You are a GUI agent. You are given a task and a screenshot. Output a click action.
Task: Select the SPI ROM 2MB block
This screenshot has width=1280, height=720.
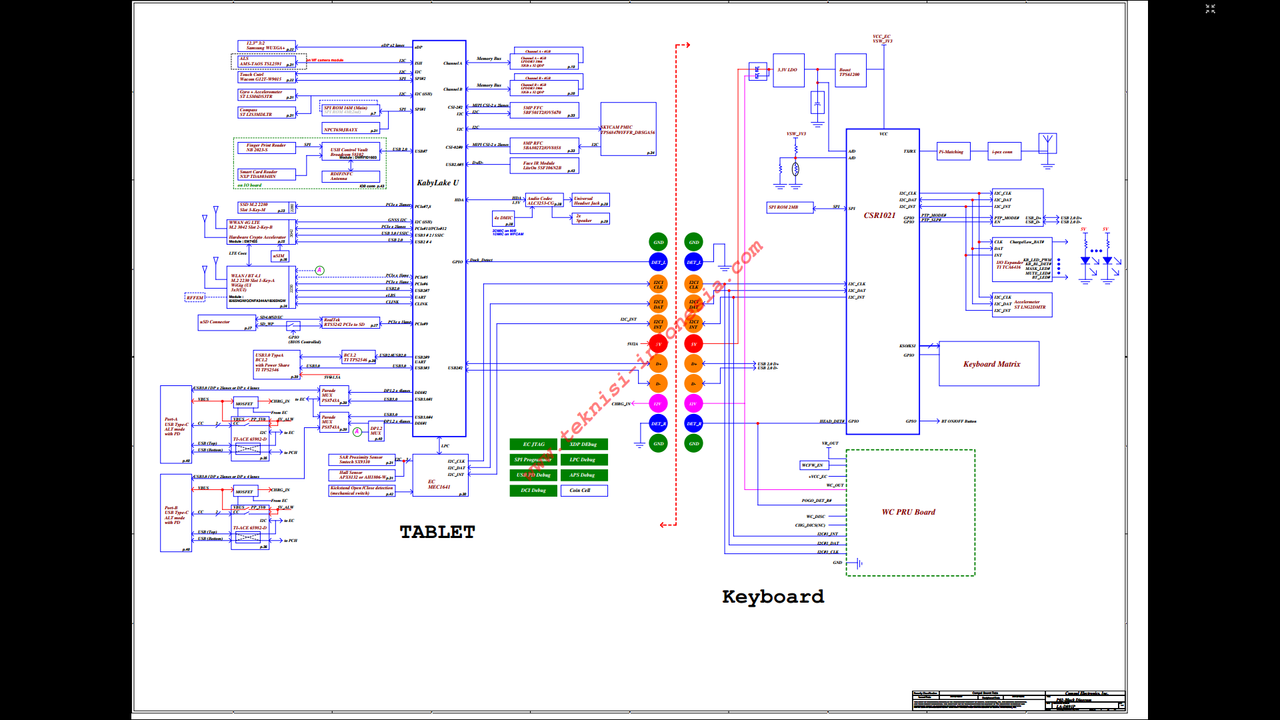point(789,207)
